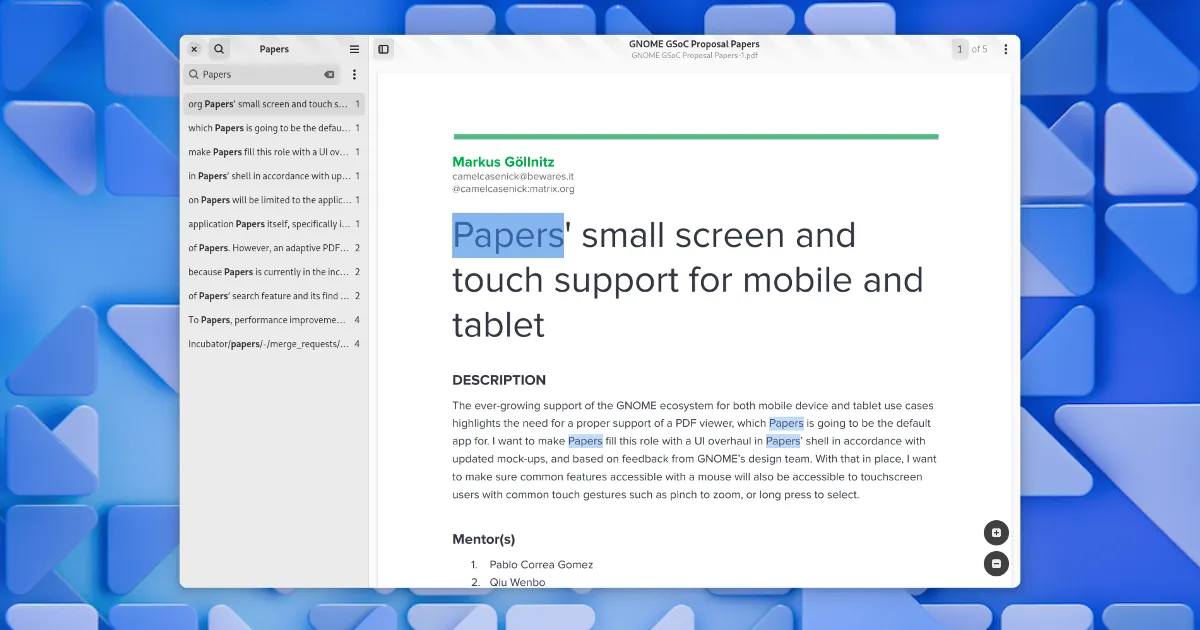The height and width of the screenshot is (630, 1200).
Task: Toggle the sidebar panel visibility button
Action: tap(384, 49)
